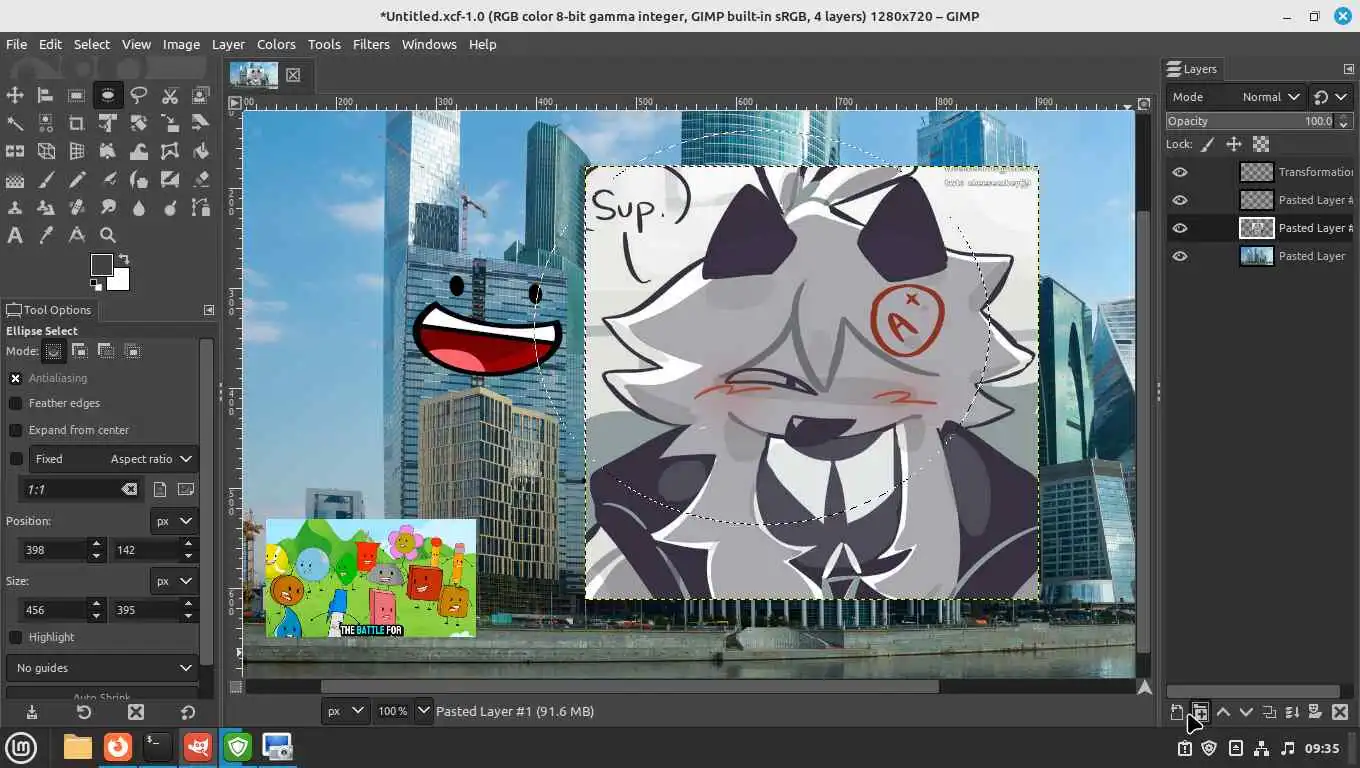Select the Color Picker eyedropper tool
The width and height of the screenshot is (1360, 768).
tap(45, 236)
